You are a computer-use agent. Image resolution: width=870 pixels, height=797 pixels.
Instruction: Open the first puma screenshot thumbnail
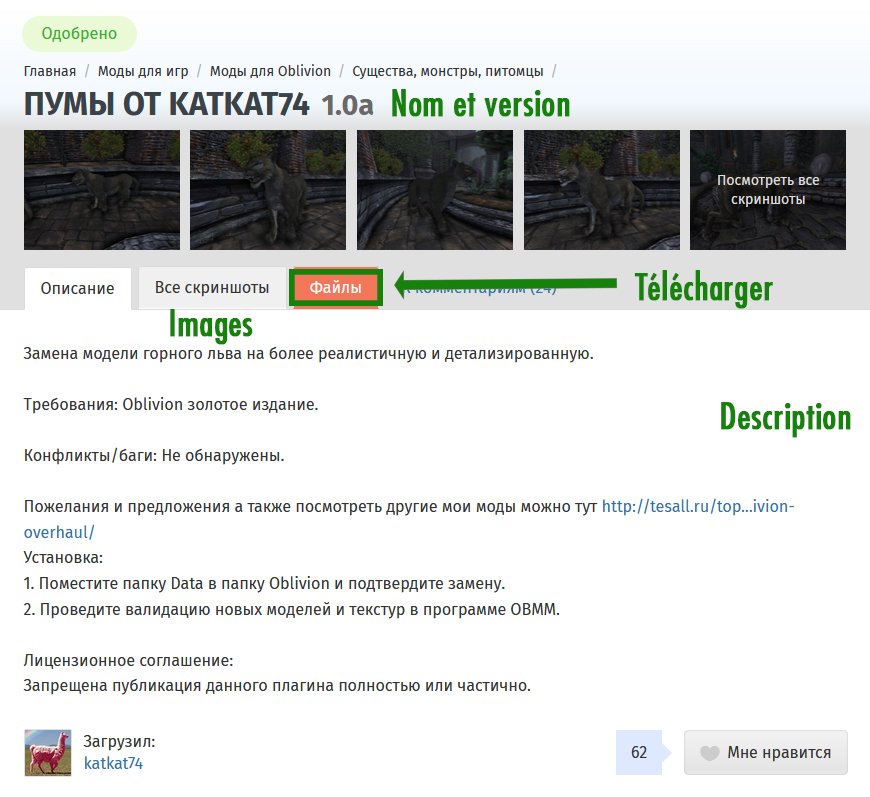click(x=102, y=190)
